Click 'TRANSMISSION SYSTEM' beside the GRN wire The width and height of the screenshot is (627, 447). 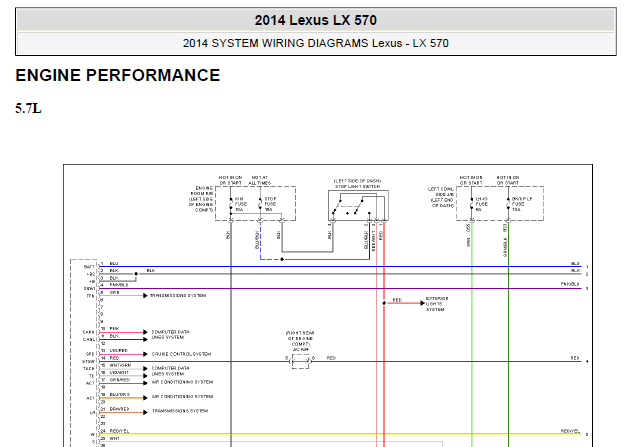(x=178, y=295)
